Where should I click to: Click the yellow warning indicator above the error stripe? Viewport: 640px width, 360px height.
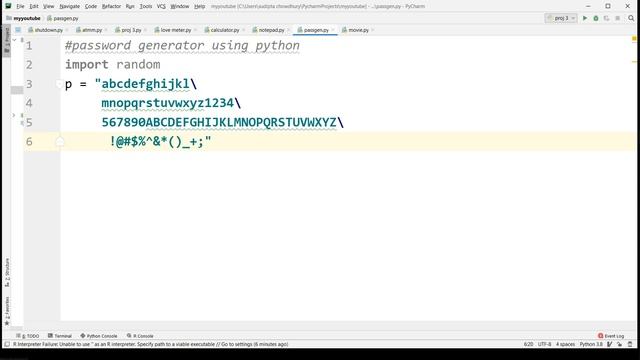pos(634,39)
